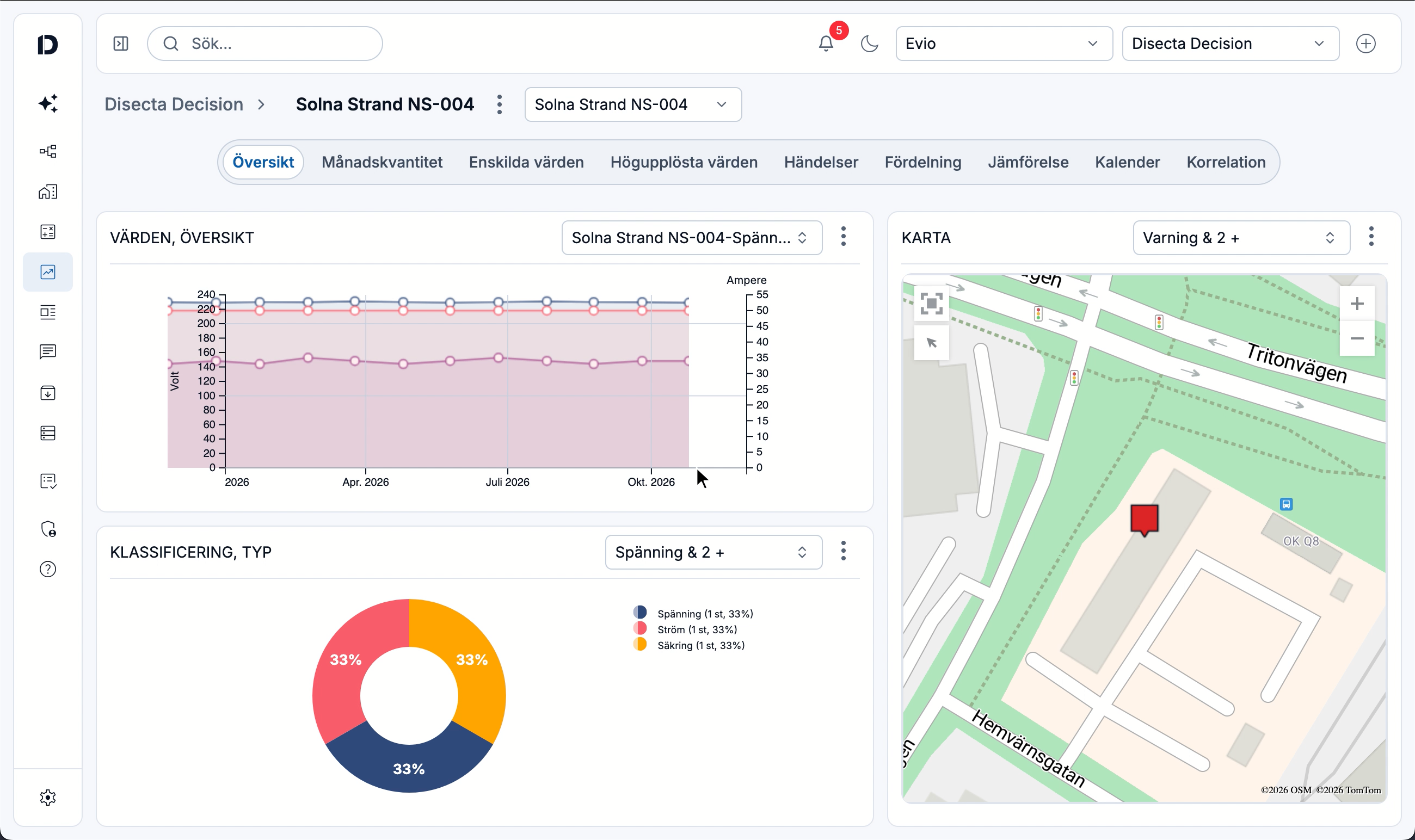The image size is (1415, 840).
Task: Open the data table sidebar icon
Action: point(48,433)
